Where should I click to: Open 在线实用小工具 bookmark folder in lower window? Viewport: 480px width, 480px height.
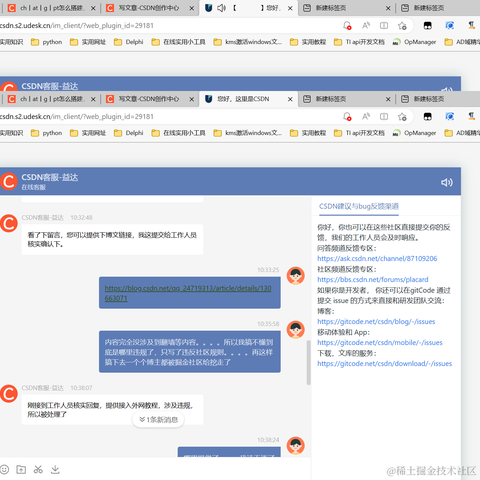178,133
